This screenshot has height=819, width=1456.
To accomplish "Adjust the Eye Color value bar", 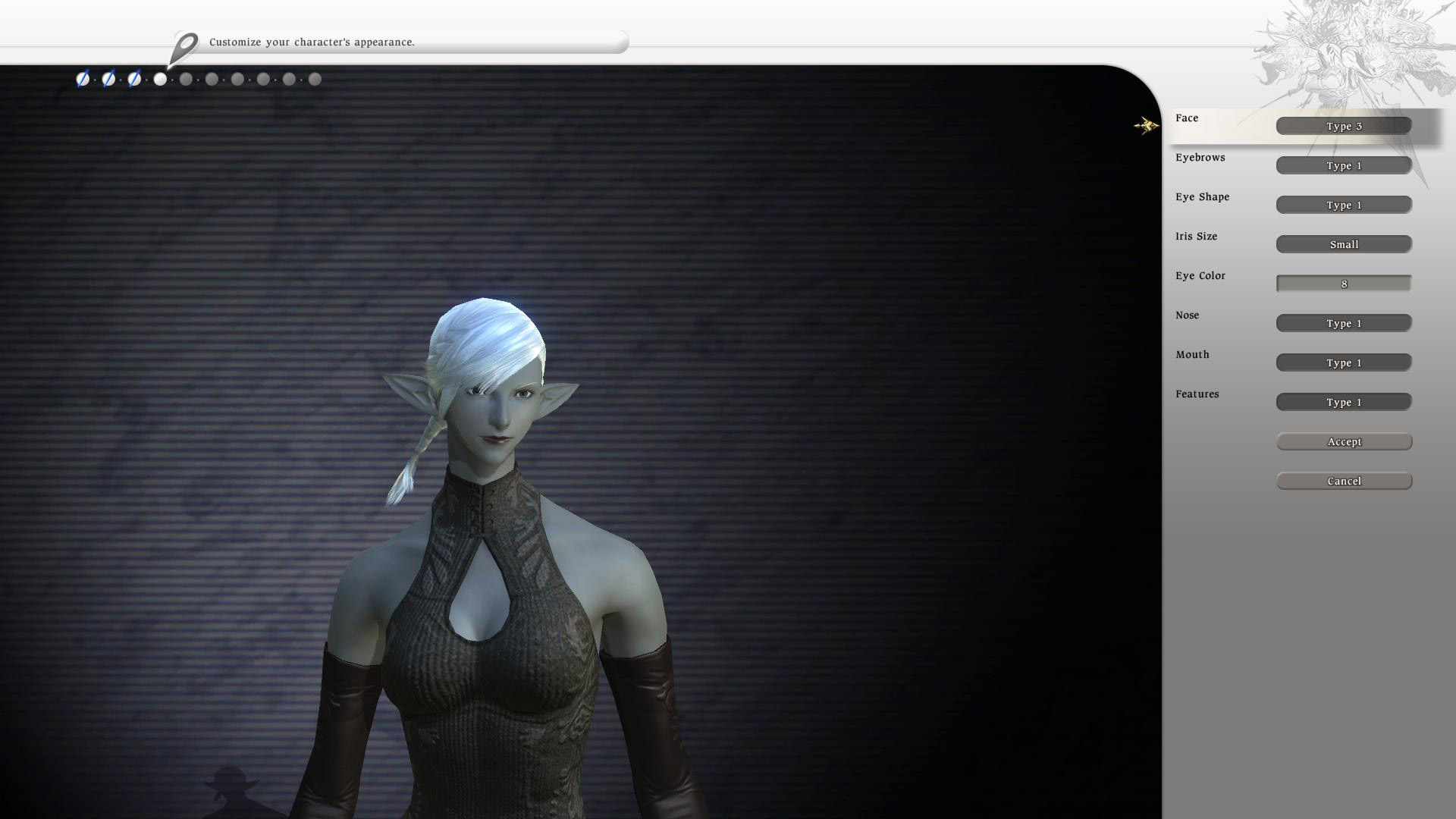I will tap(1343, 284).
